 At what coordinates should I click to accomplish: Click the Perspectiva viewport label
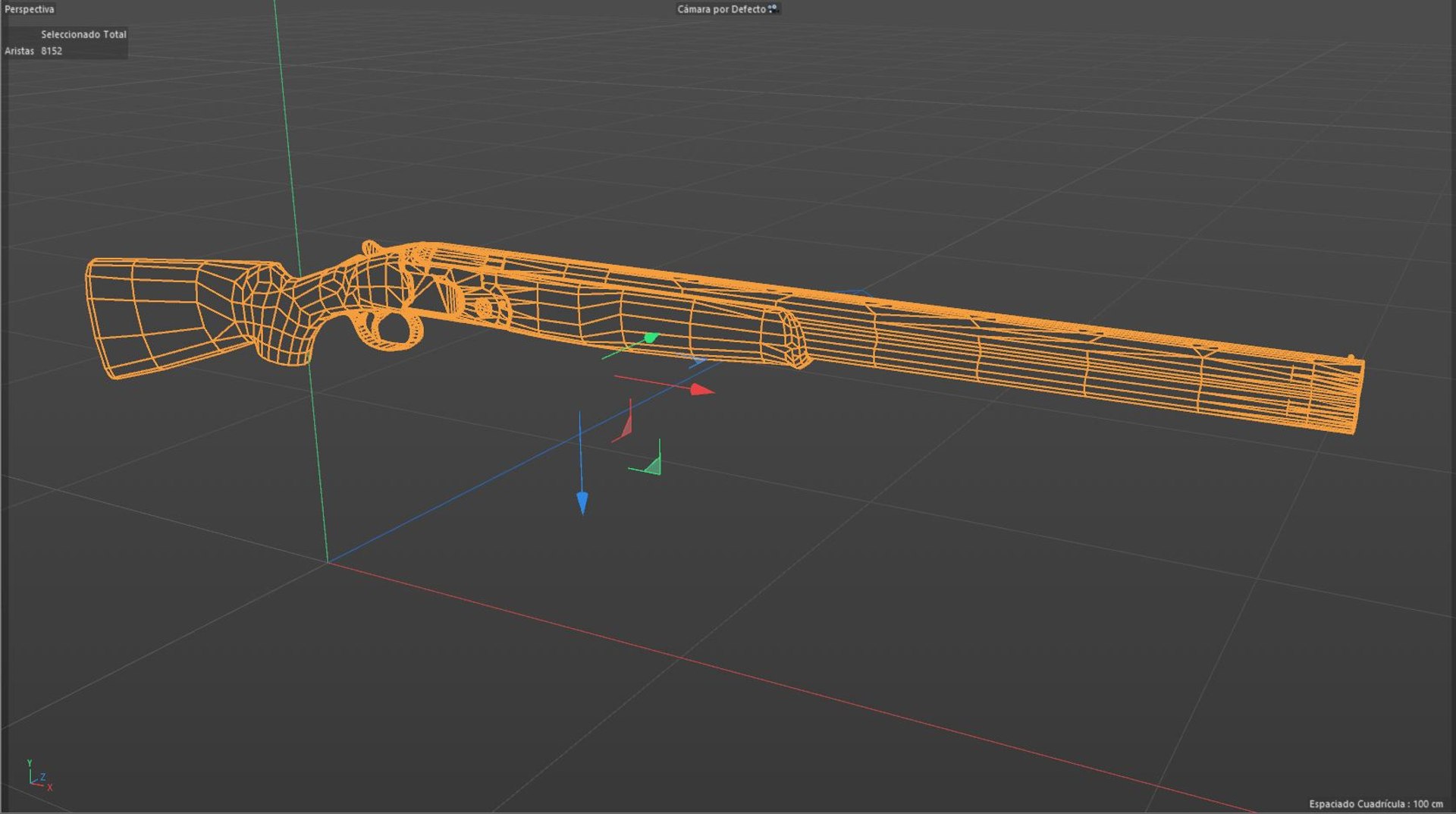point(30,9)
